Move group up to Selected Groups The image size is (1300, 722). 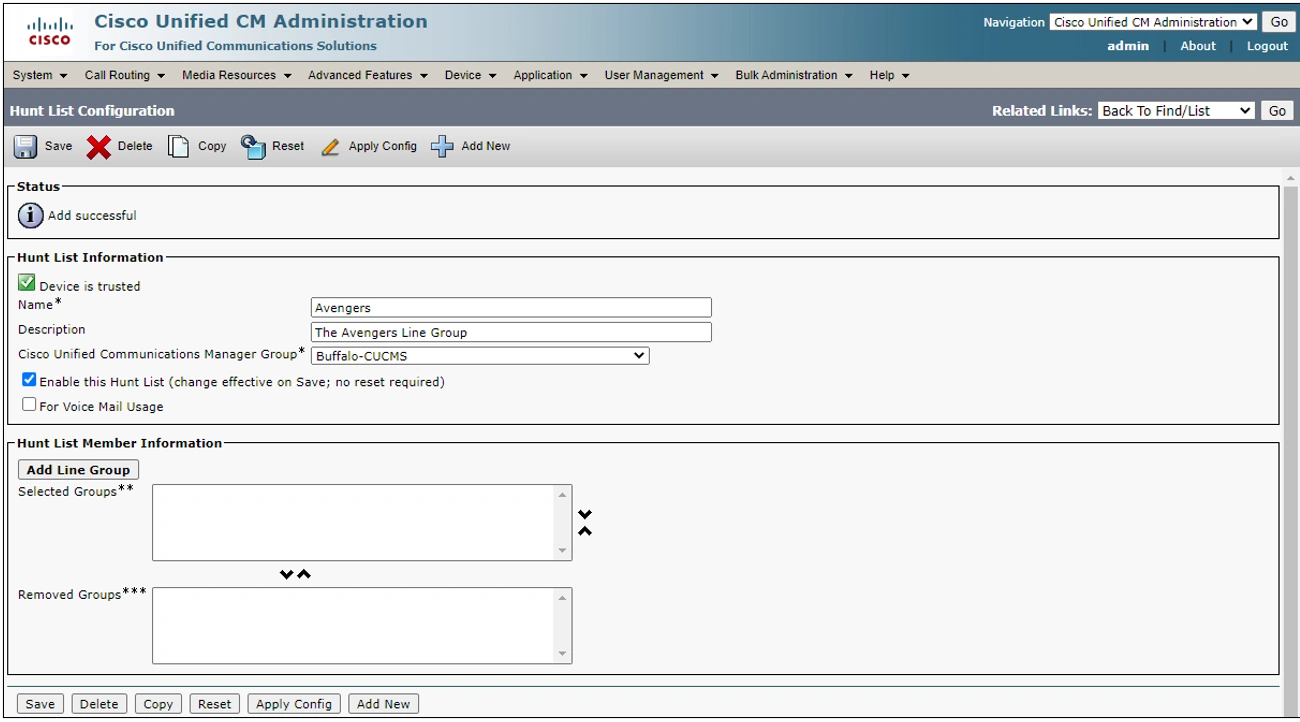tap(304, 575)
